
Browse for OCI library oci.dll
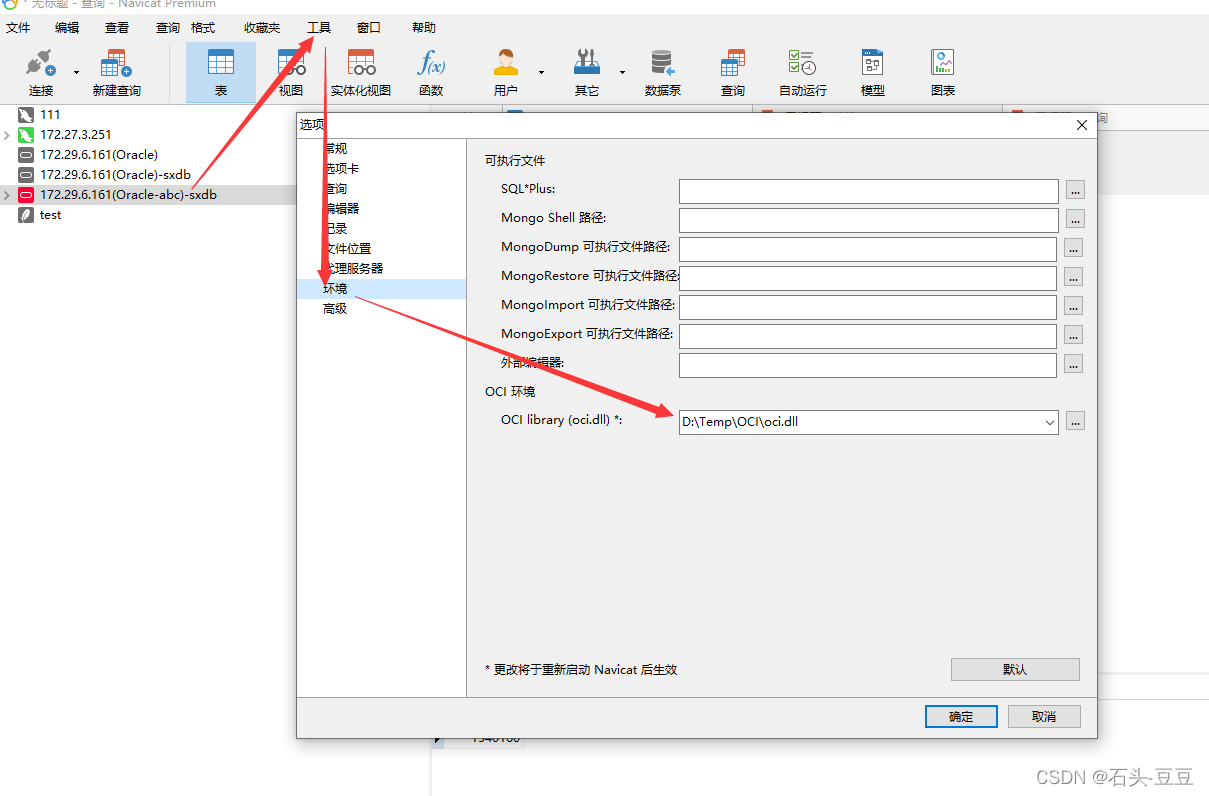point(1075,421)
